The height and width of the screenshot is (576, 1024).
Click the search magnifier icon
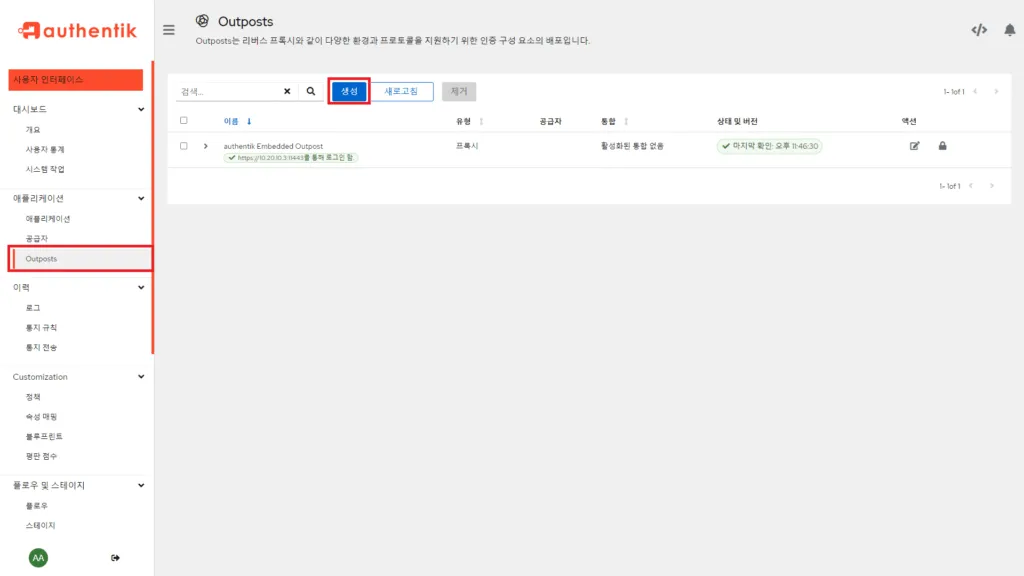click(x=310, y=90)
